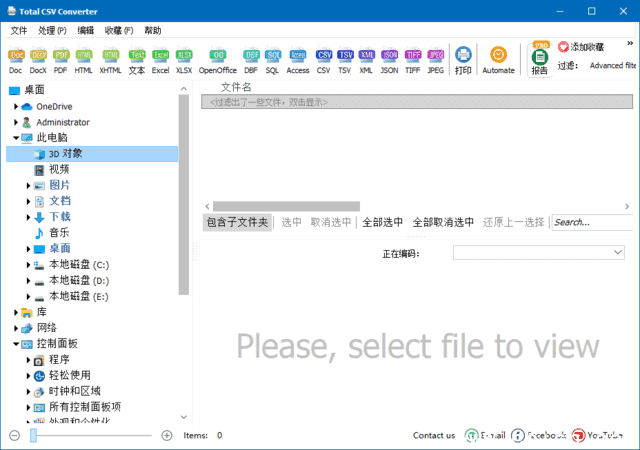
Task: Open the Help menu
Action: [152, 30]
